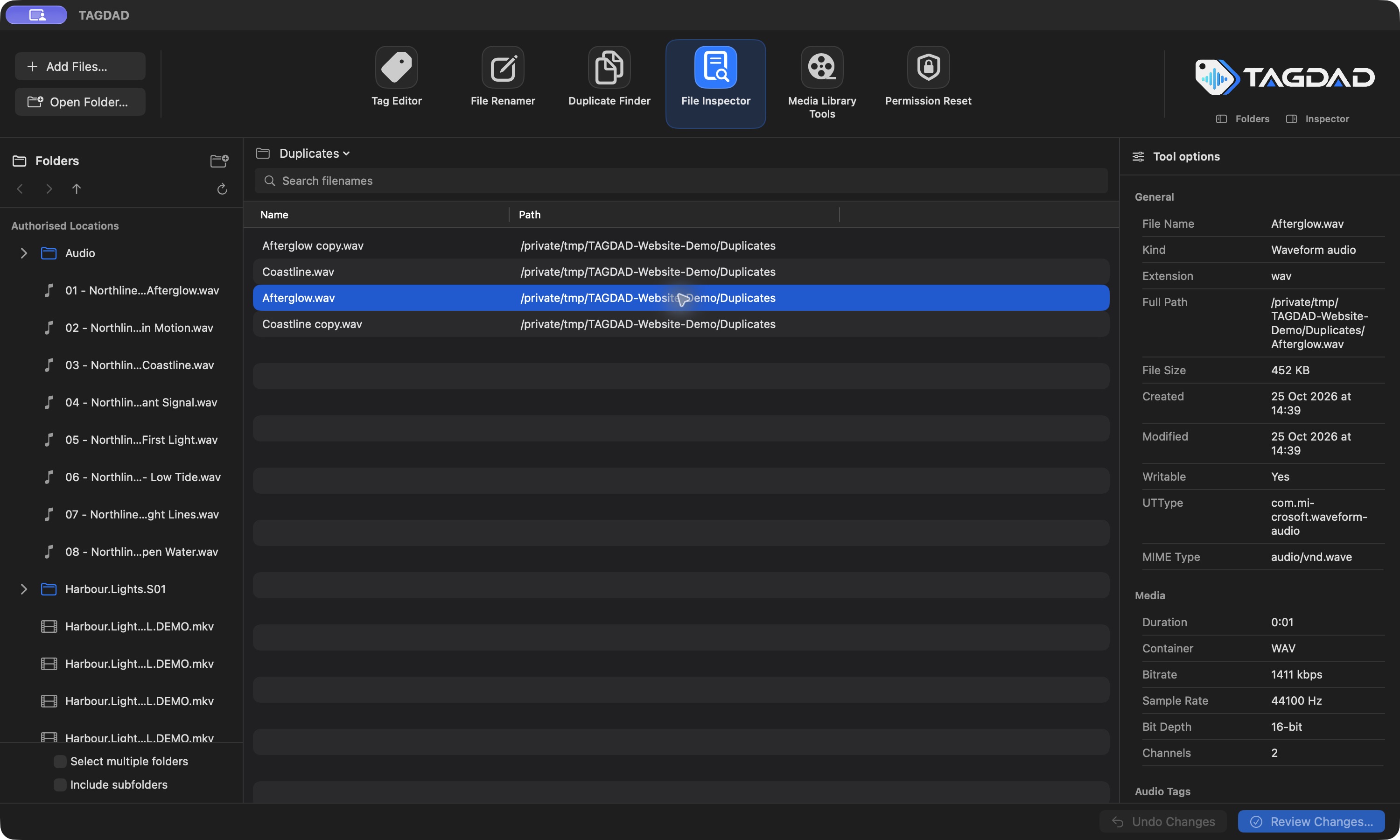
Task: Open the File Renamer tool
Action: [503, 77]
